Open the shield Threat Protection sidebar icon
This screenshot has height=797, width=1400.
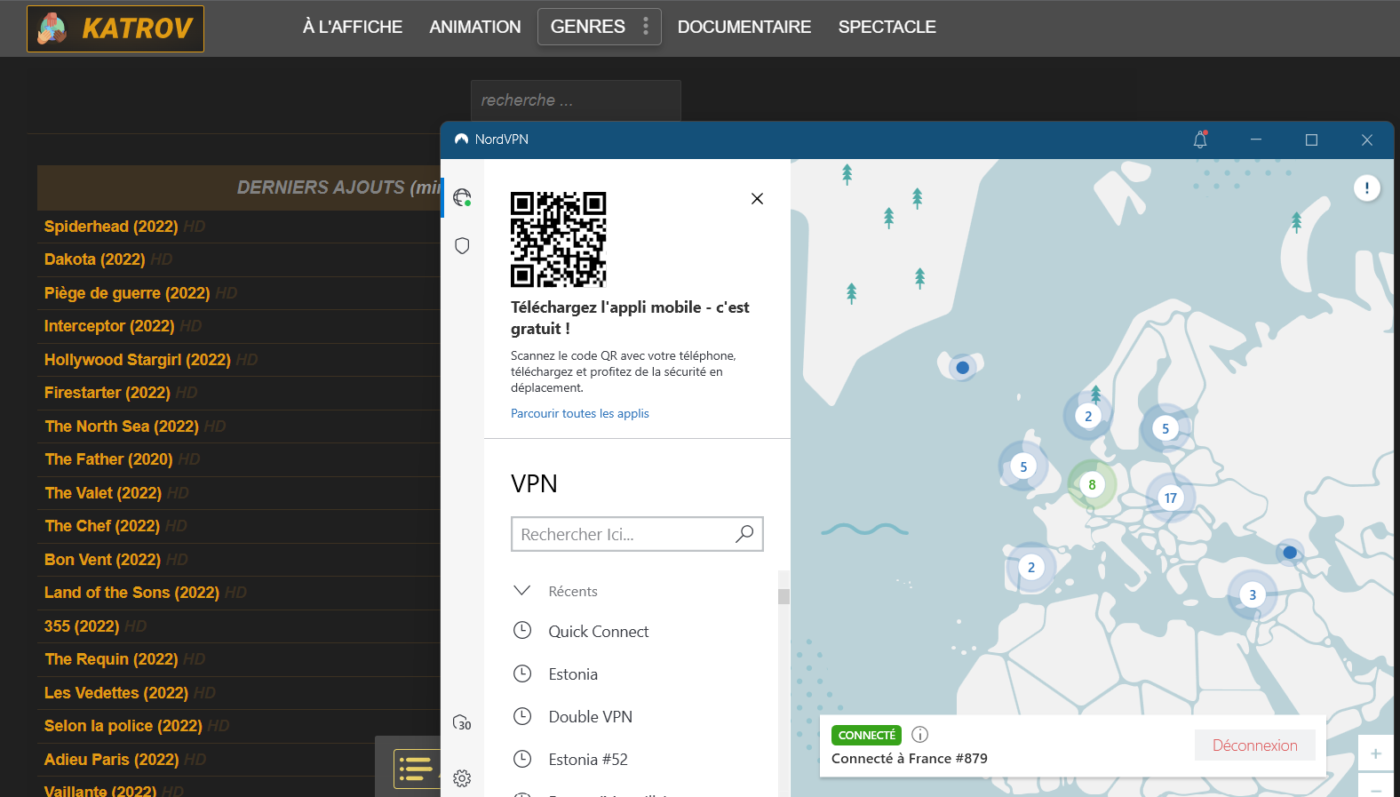[x=462, y=245]
